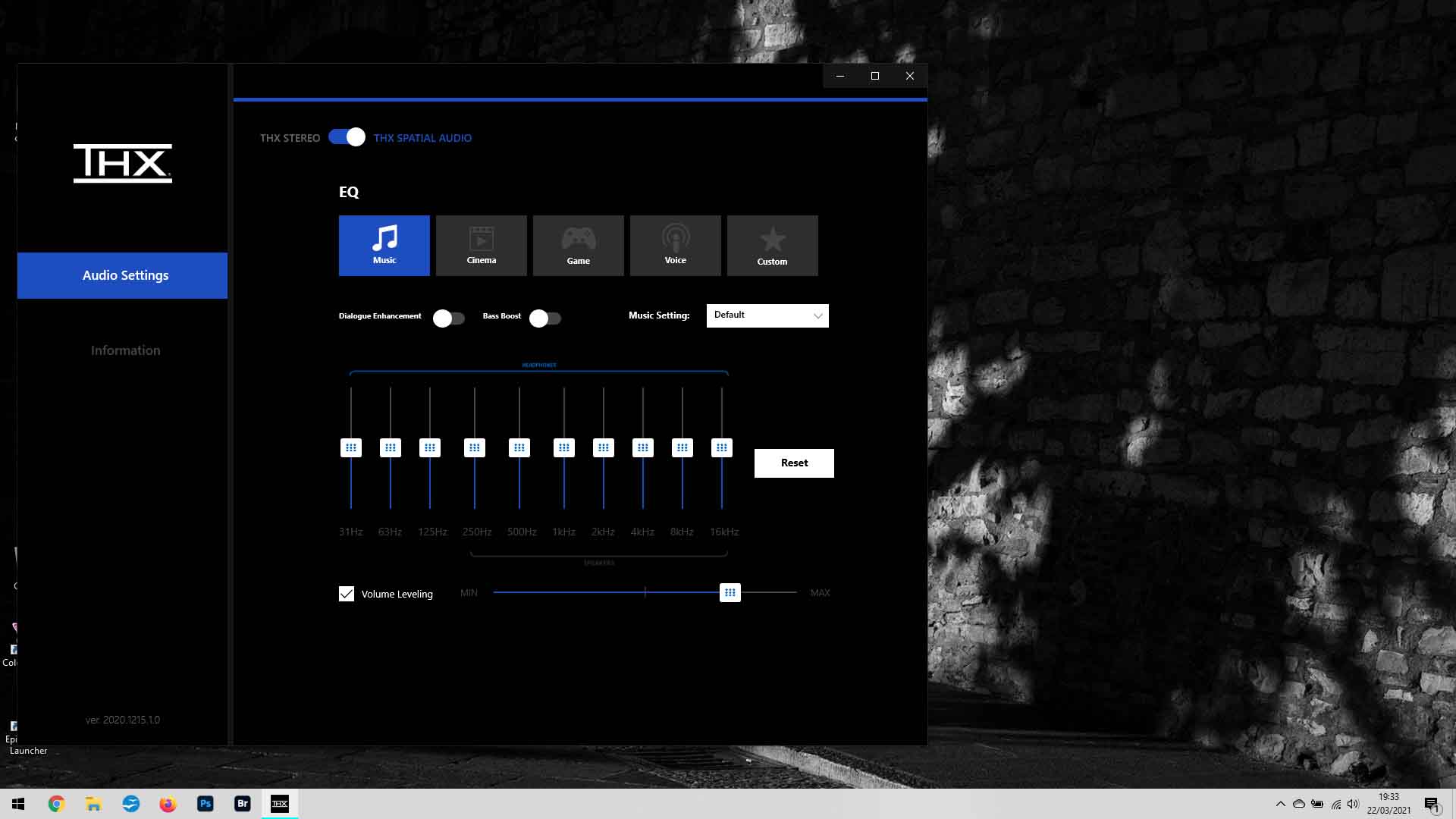
Task: Select the Voice EQ preset
Action: 676,245
